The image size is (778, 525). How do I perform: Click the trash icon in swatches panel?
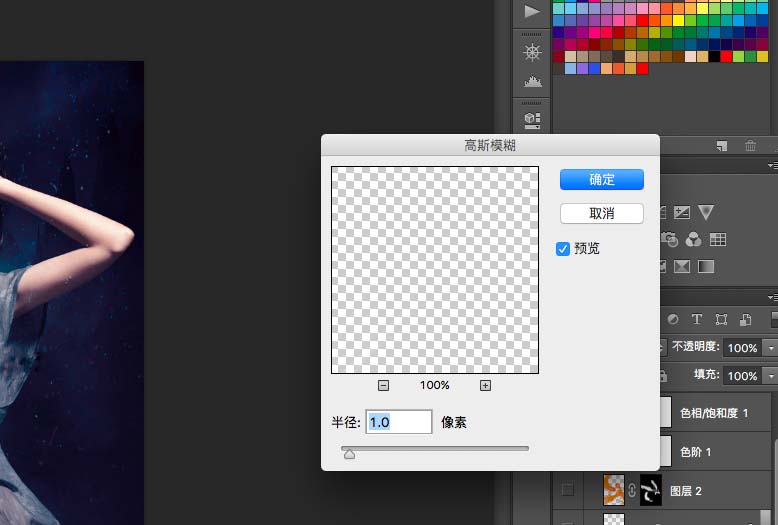[x=750, y=145]
